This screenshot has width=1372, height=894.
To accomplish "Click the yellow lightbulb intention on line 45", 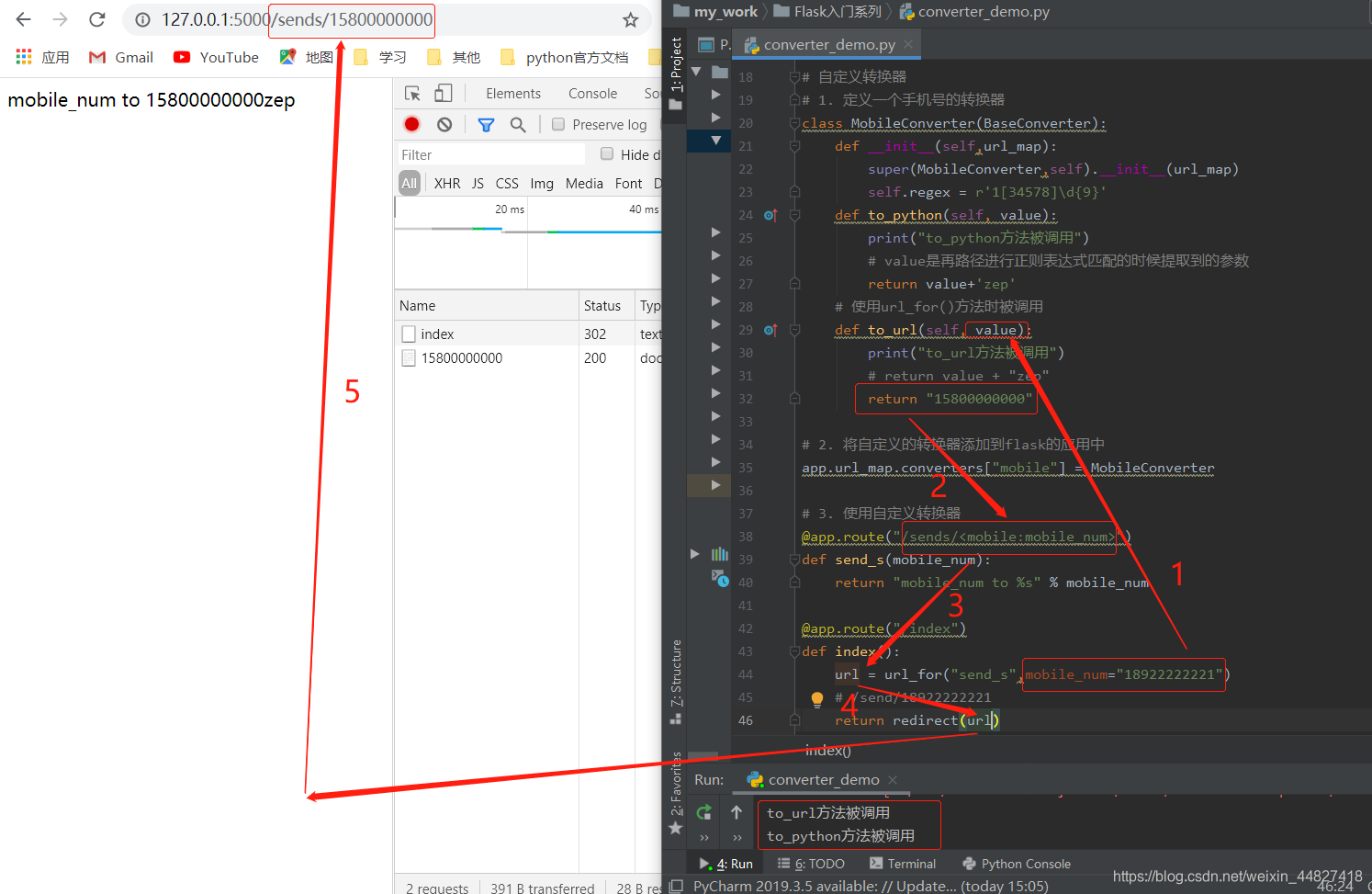I will click(817, 699).
